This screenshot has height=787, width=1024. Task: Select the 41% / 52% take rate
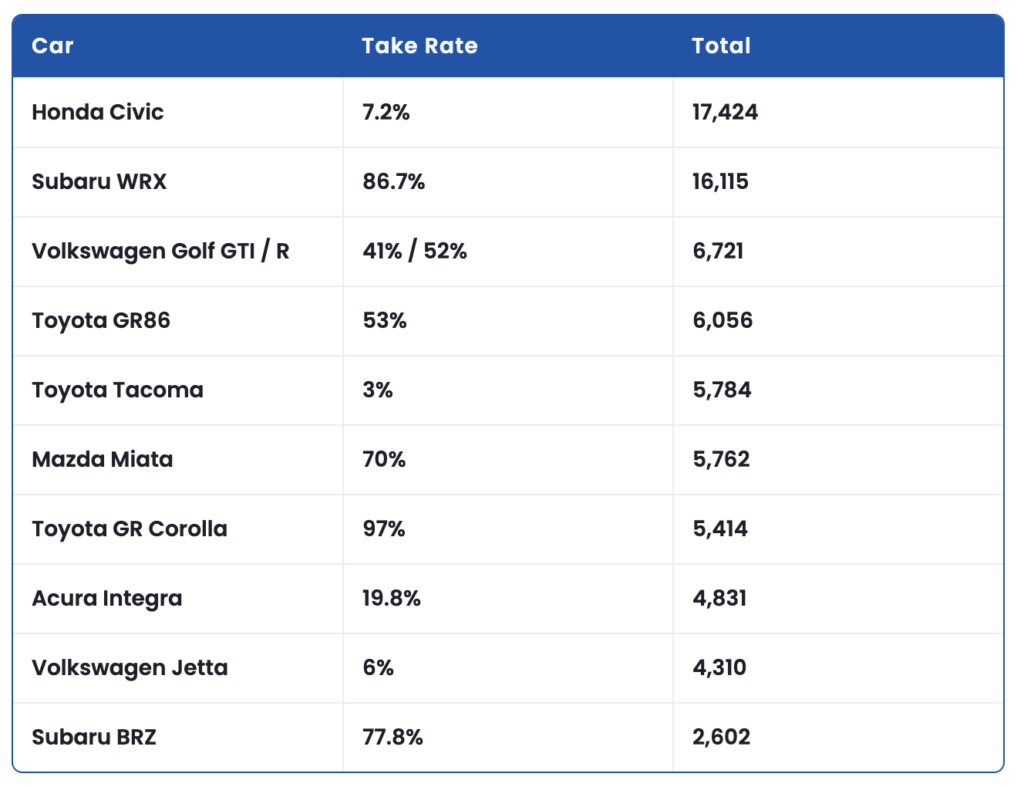[414, 251]
